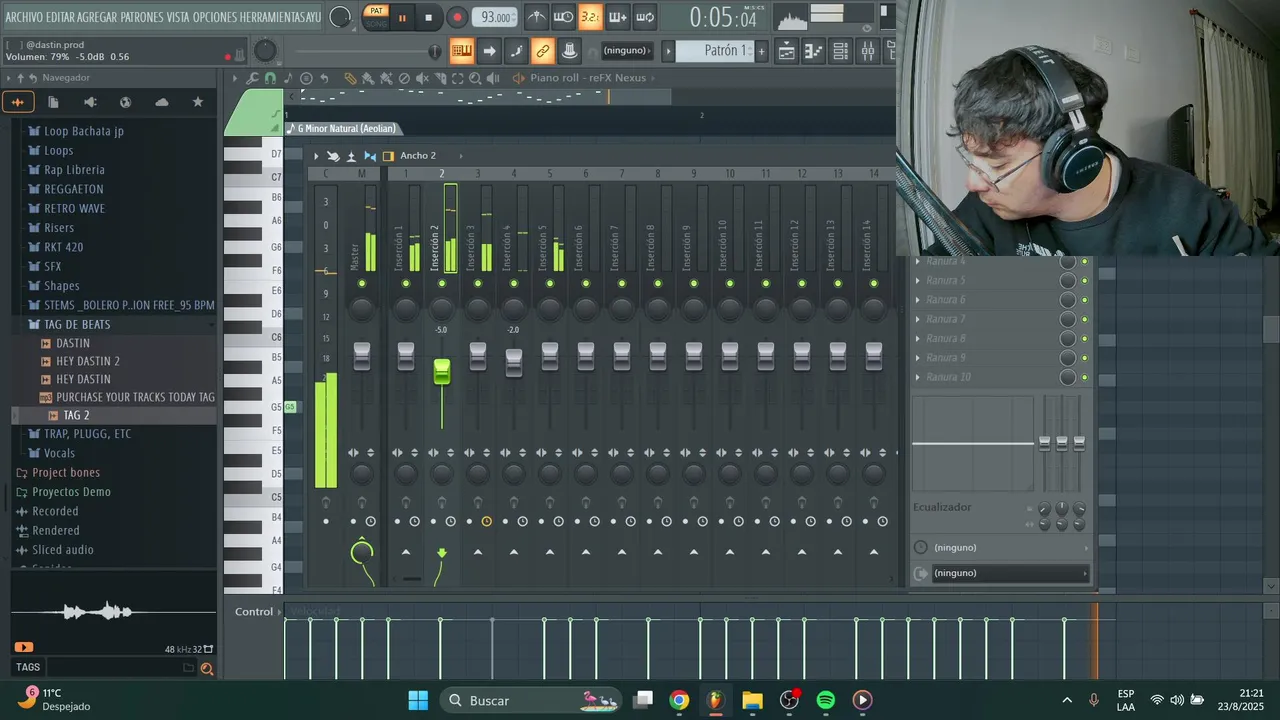Open the VISTA menu

click(x=177, y=17)
